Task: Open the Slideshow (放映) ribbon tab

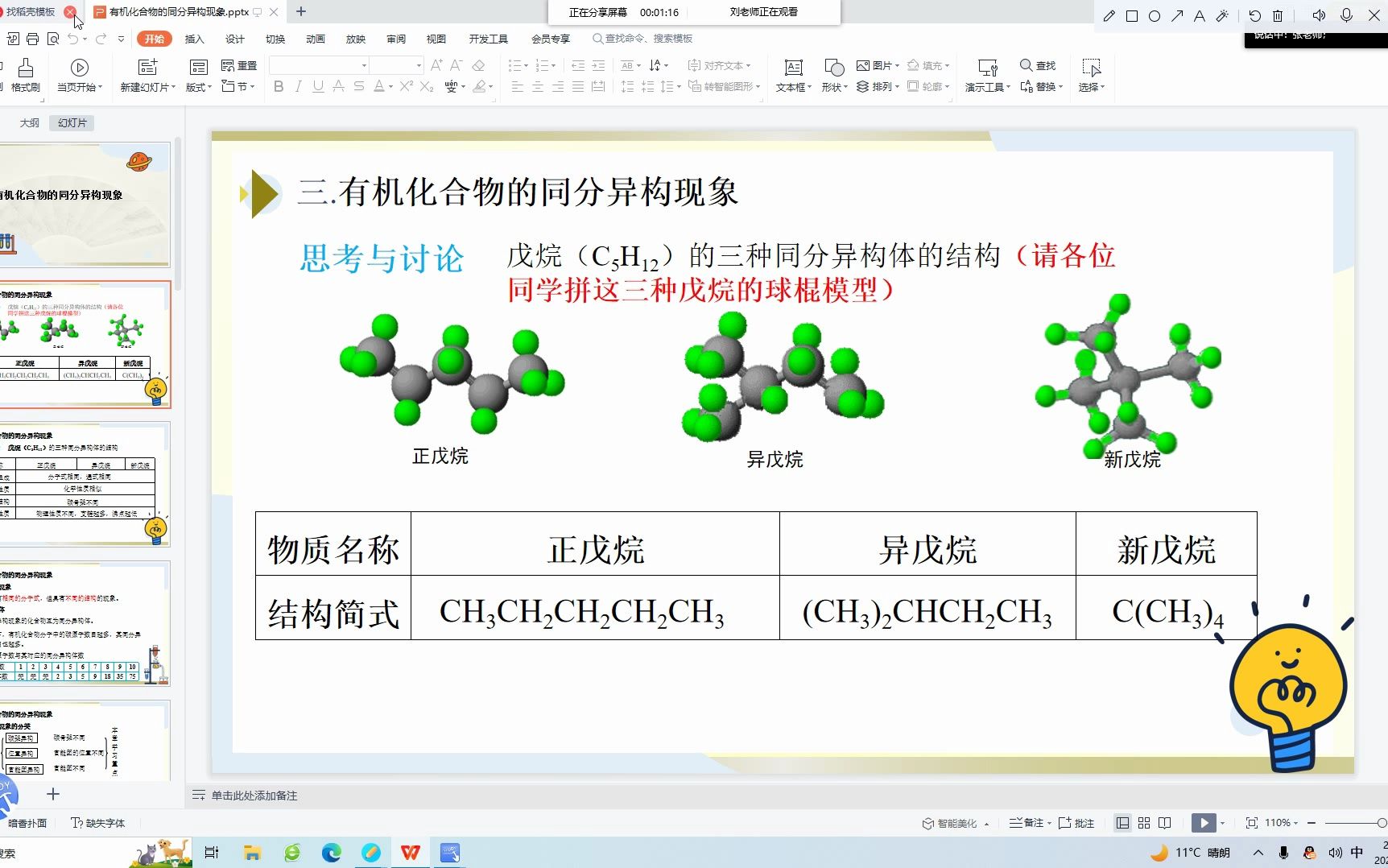Action: pos(356,39)
